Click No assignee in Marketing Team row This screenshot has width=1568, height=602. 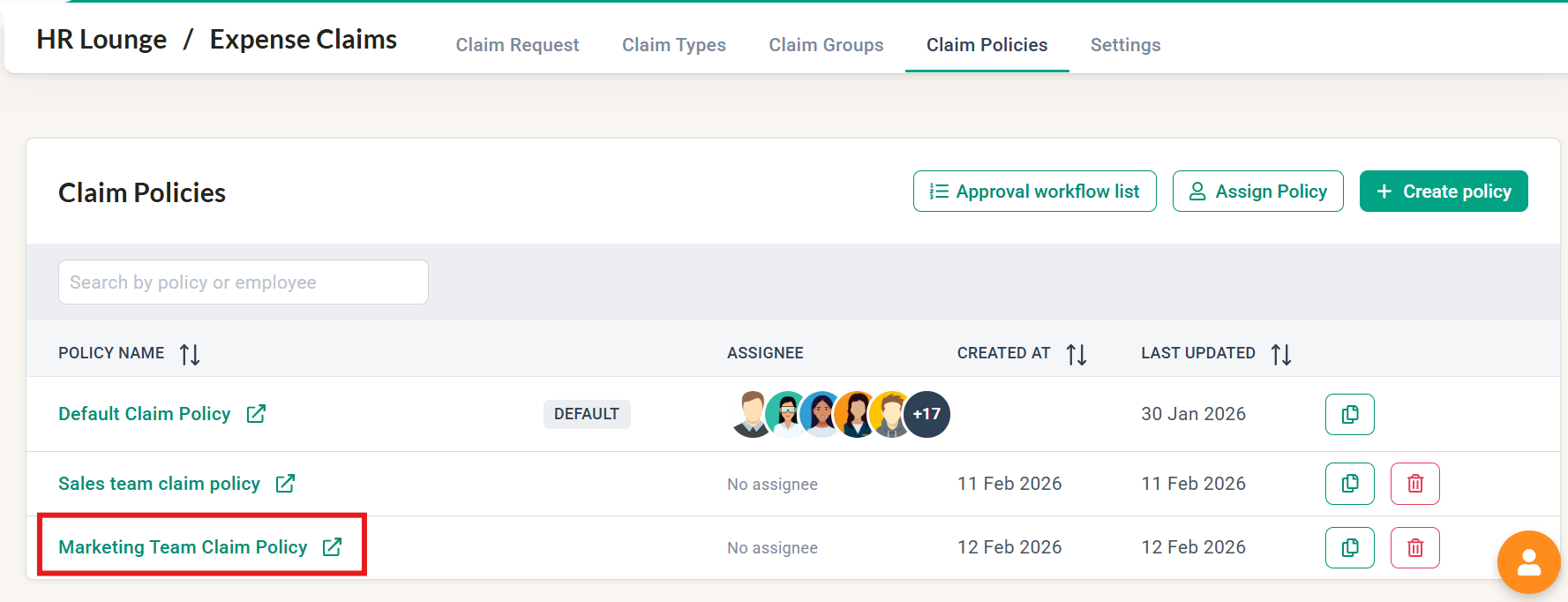772,548
